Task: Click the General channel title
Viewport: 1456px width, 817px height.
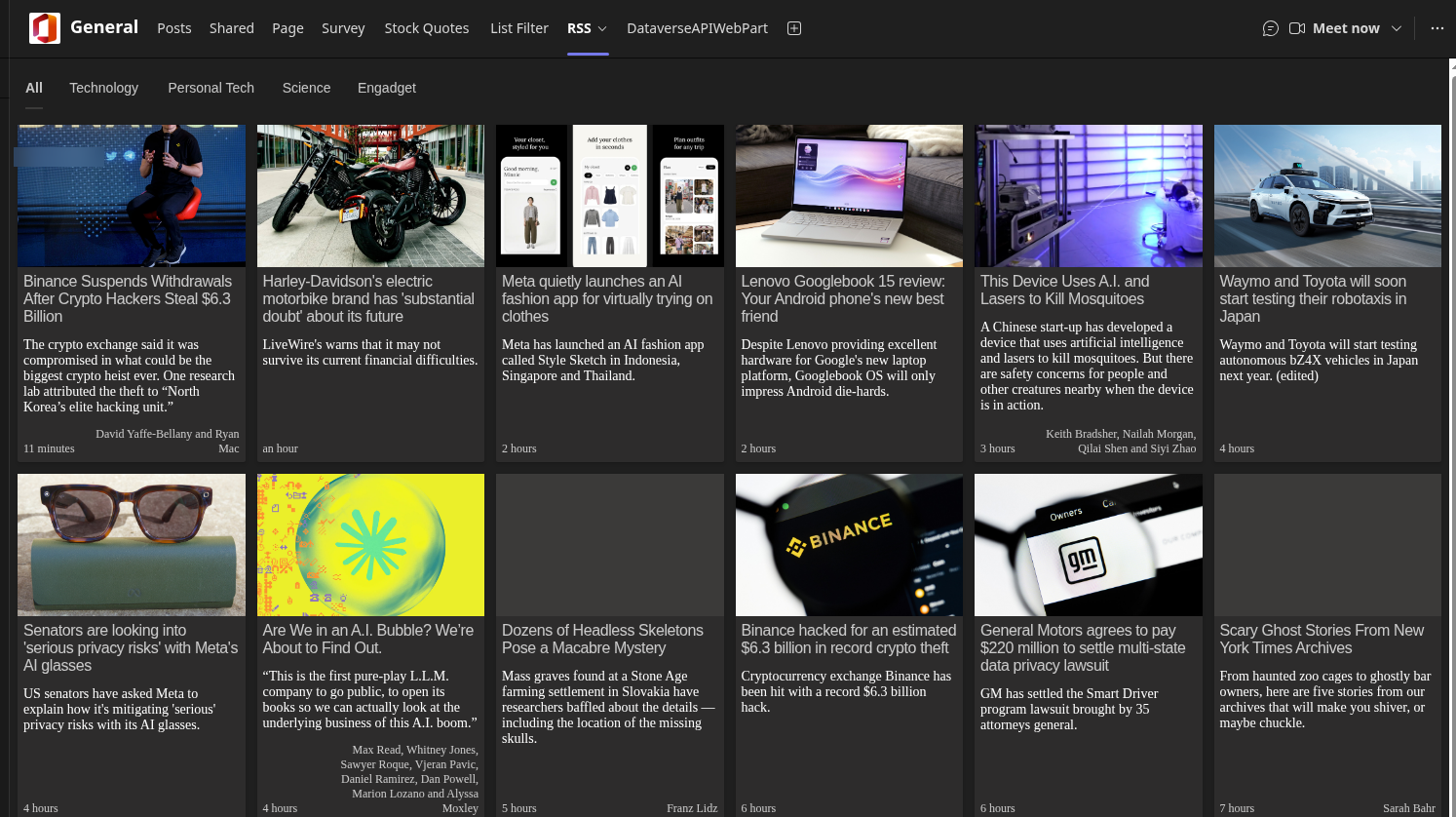Action: [x=104, y=27]
